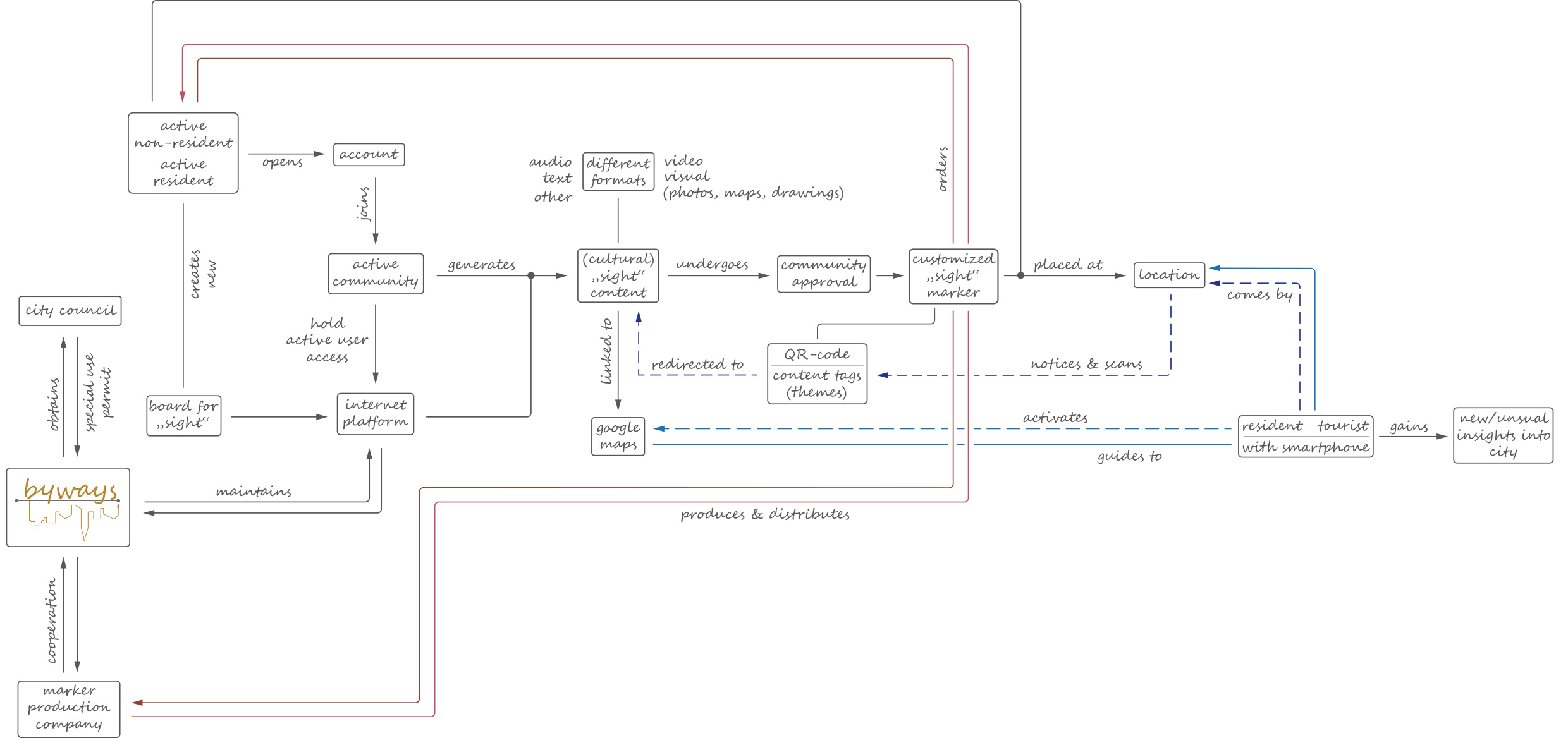Select the marker production company node
The image size is (1568, 738).
pyautogui.click(x=69, y=708)
